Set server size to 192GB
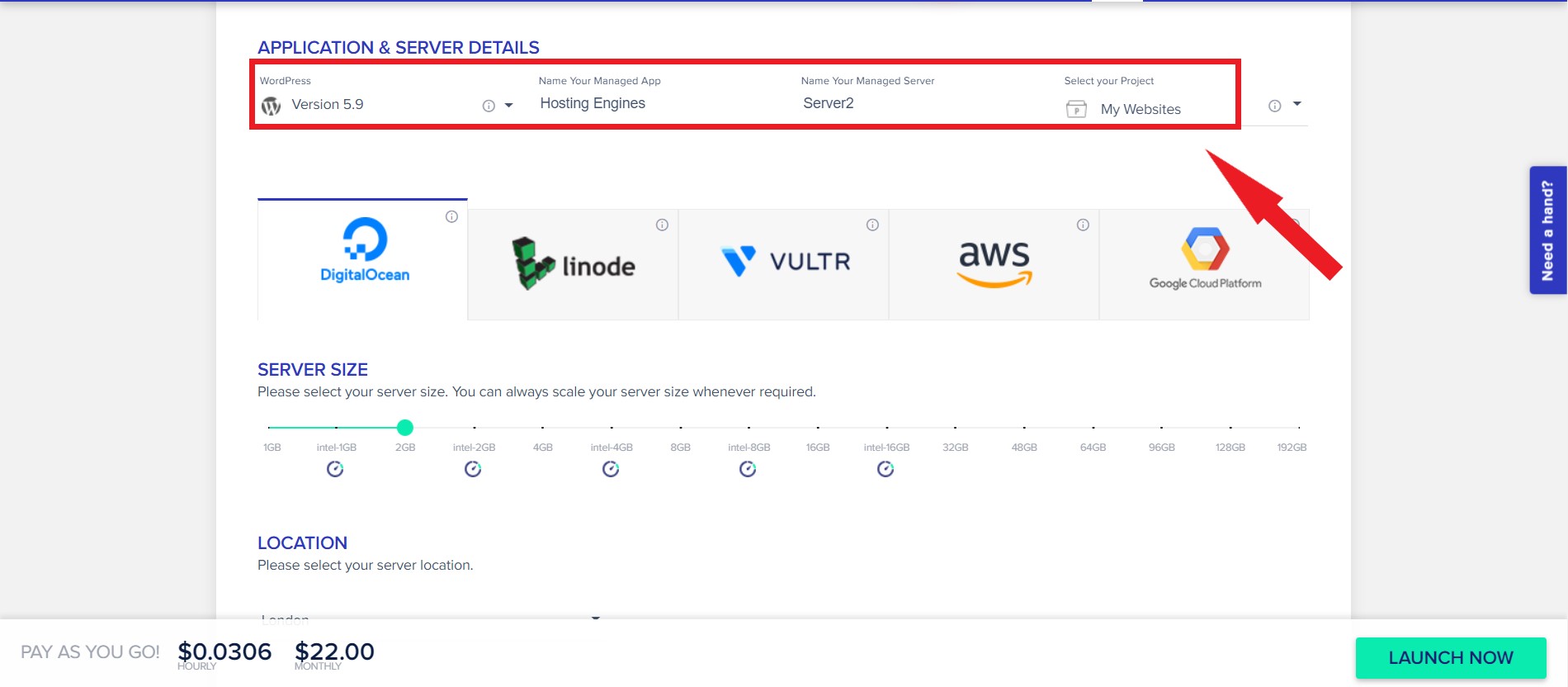The height and width of the screenshot is (687, 1568). coord(1292,447)
